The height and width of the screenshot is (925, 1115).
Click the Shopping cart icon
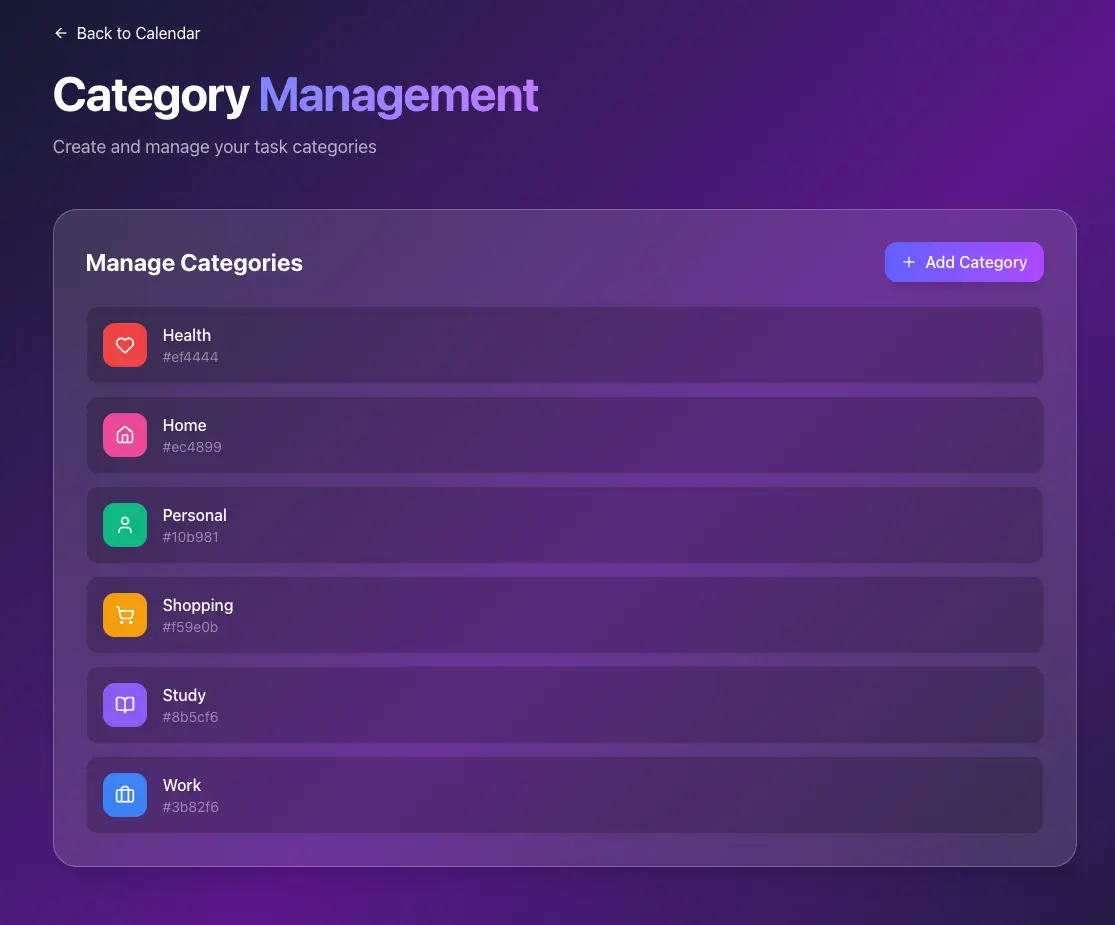[124, 615]
